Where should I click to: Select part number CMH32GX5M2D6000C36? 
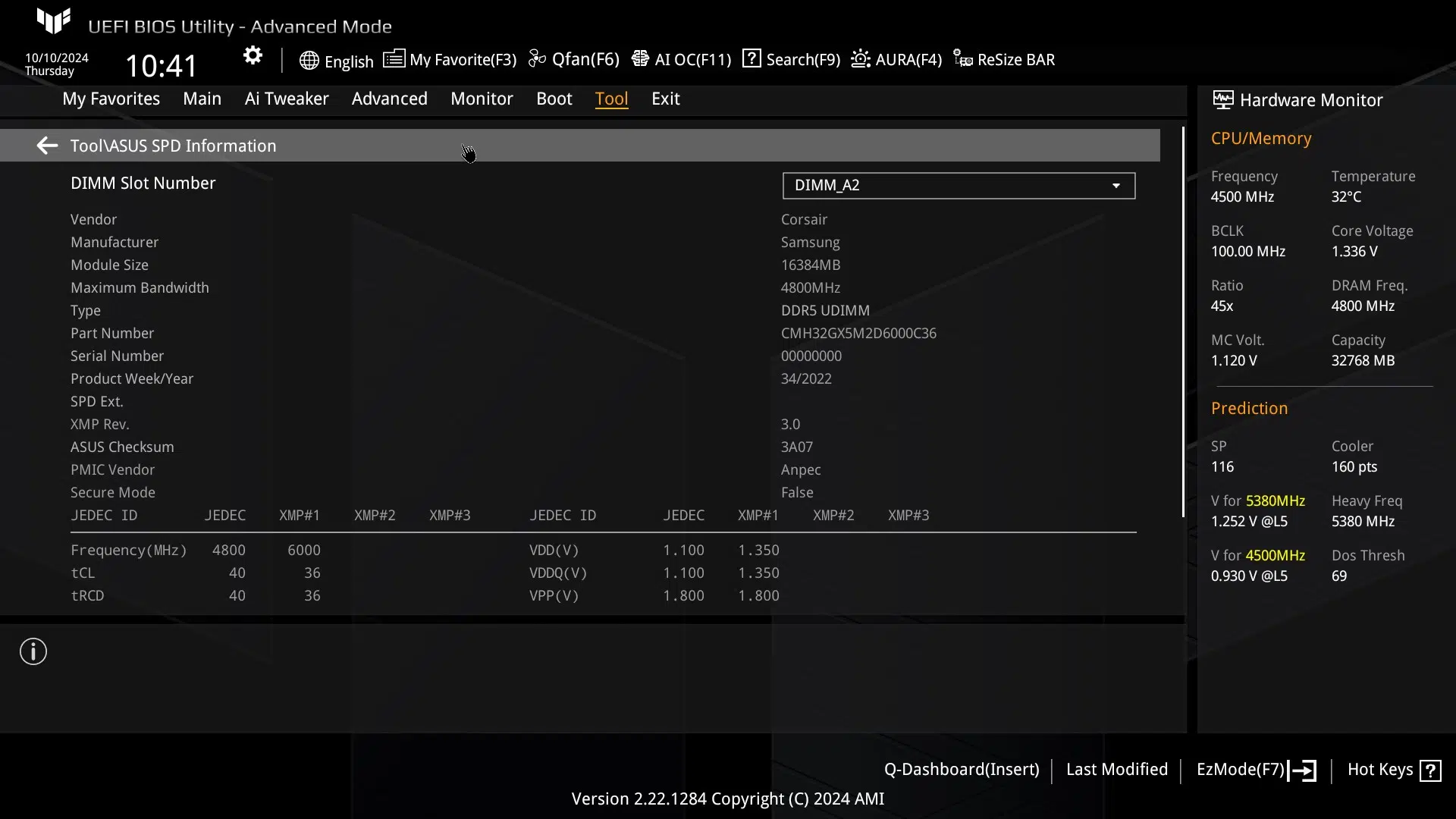point(858,333)
